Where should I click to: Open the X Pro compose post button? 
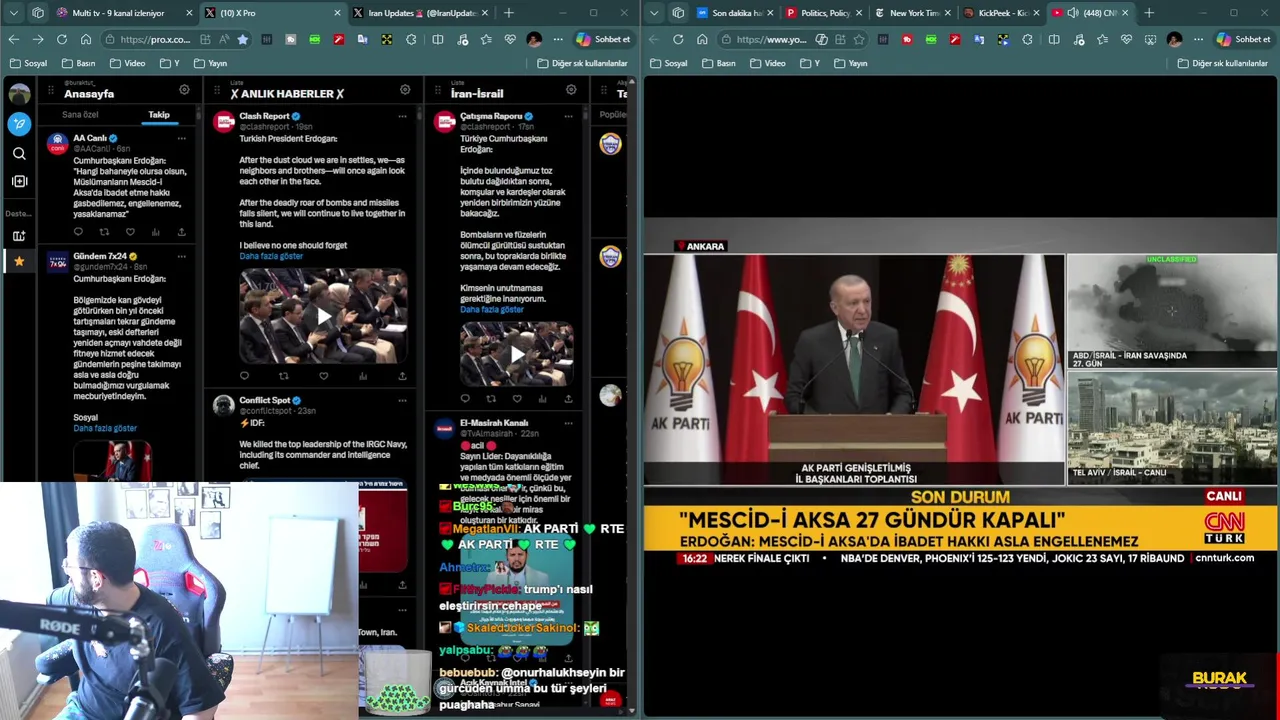19,124
